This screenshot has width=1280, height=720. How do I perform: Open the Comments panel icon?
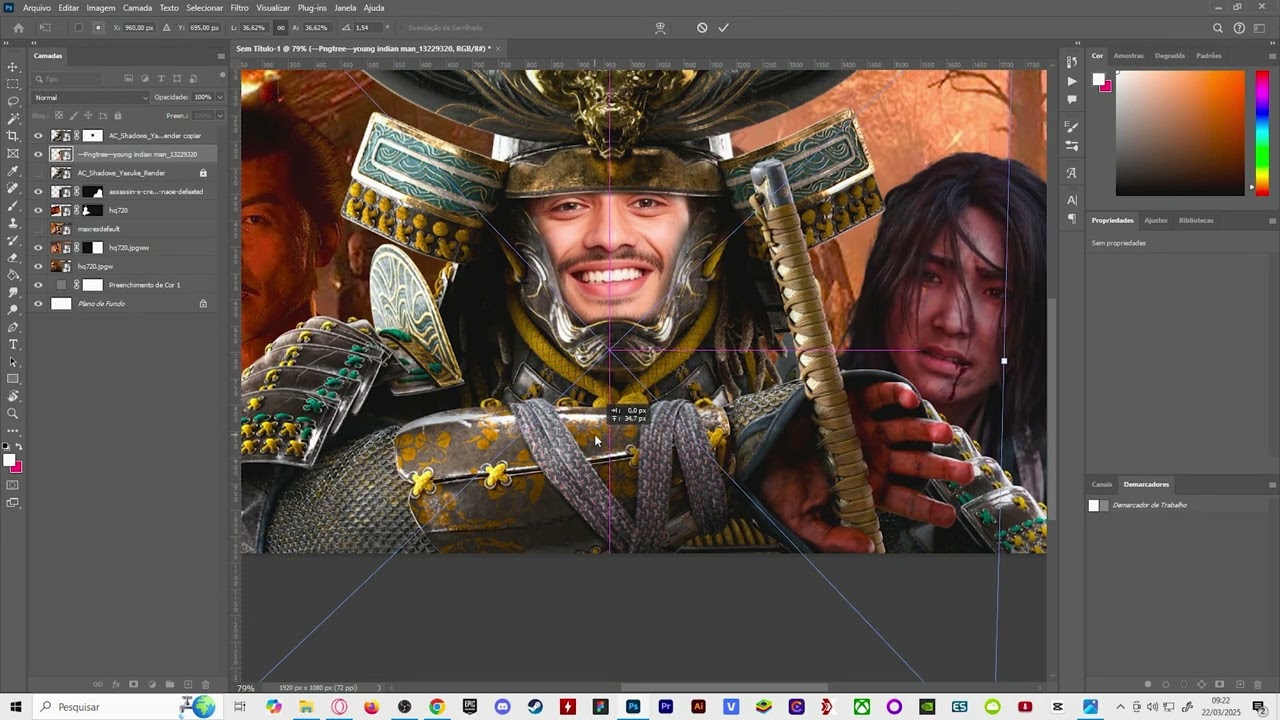[1071, 99]
